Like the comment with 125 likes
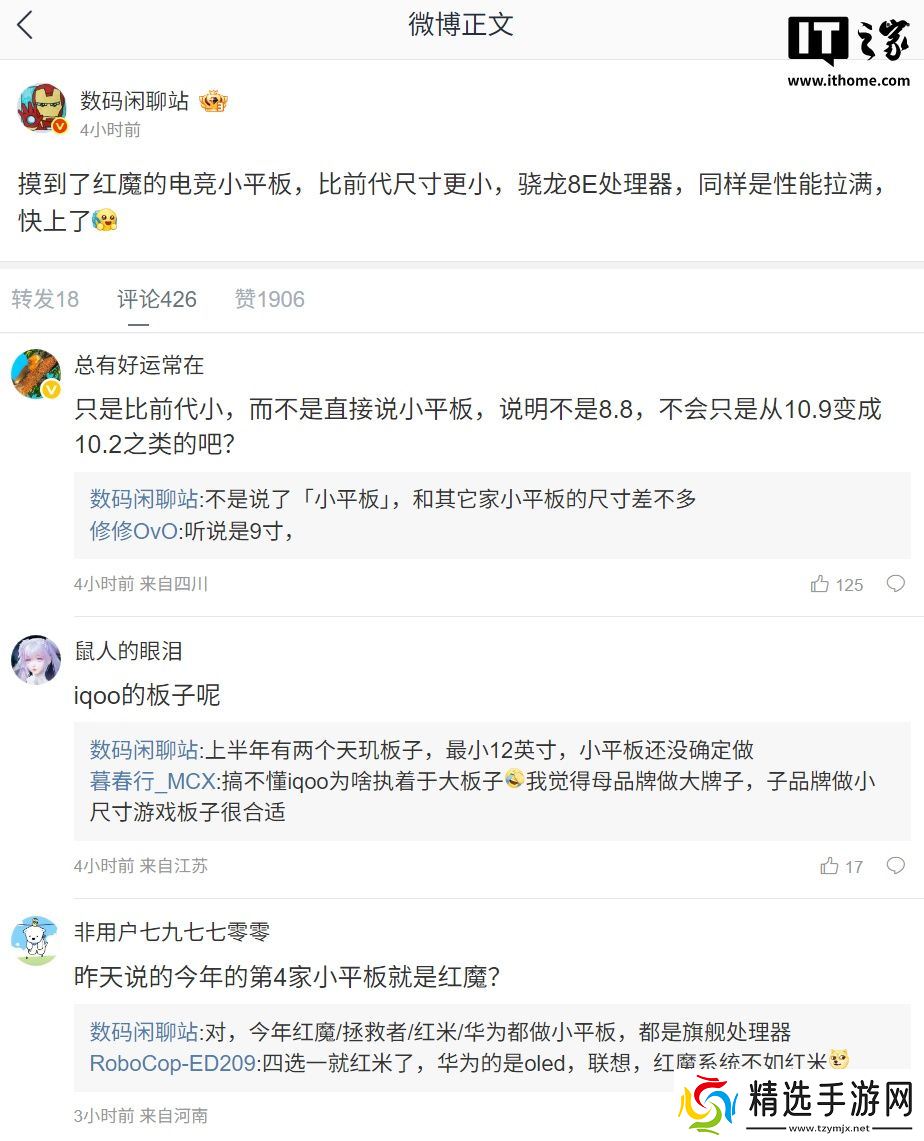This screenshot has width=924, height=1141. coord(820,584)
